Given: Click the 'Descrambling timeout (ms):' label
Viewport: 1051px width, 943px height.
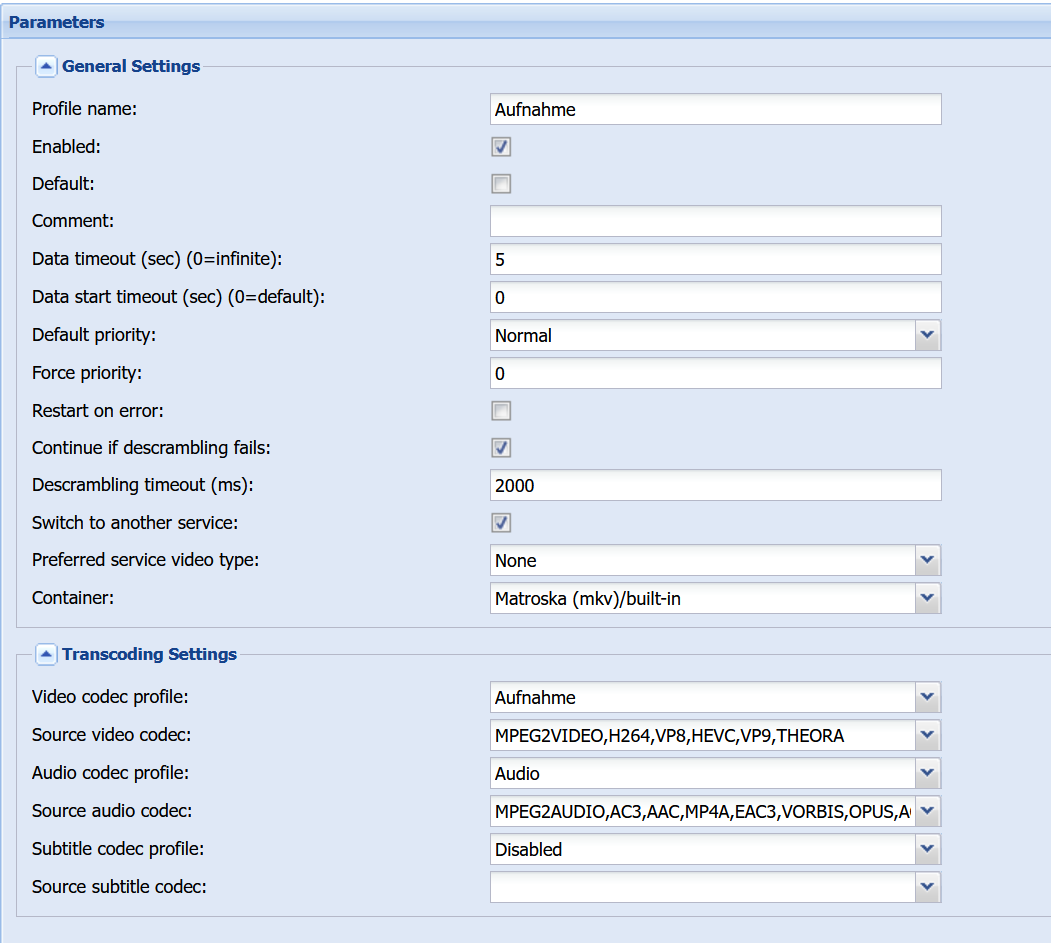Looking at the screenshot, I should click(143, 485).
